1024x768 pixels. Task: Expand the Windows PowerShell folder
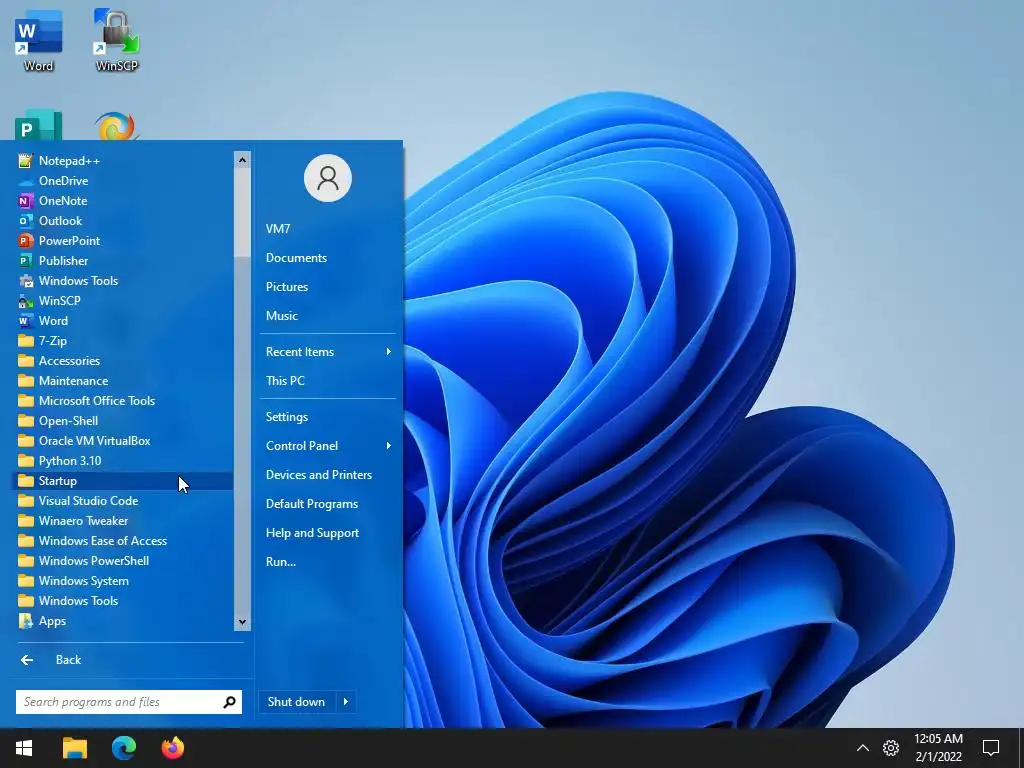point(123,561)
